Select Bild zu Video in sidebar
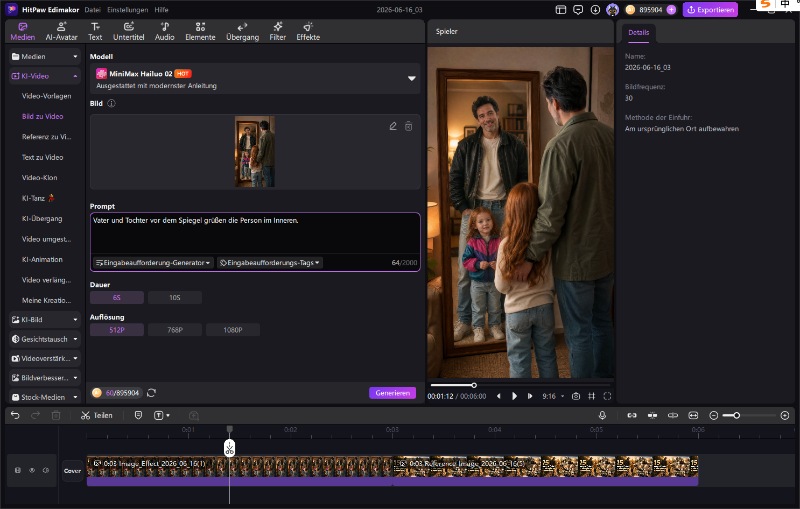Viewport: 800px width, 509px height. coord(42,116)
